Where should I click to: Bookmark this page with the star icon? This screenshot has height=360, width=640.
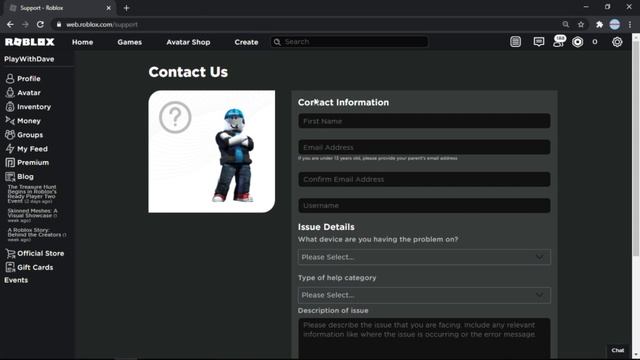581,24
